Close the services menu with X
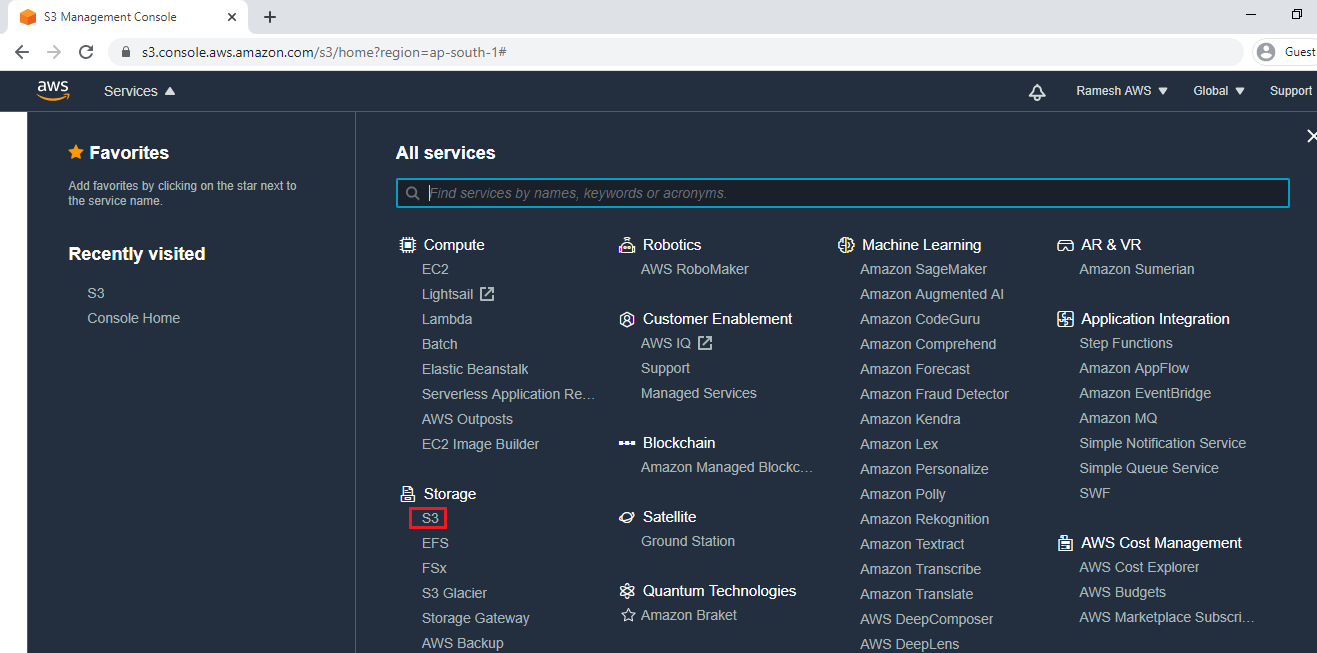The image size is (1317, 653). point(1311,136)
